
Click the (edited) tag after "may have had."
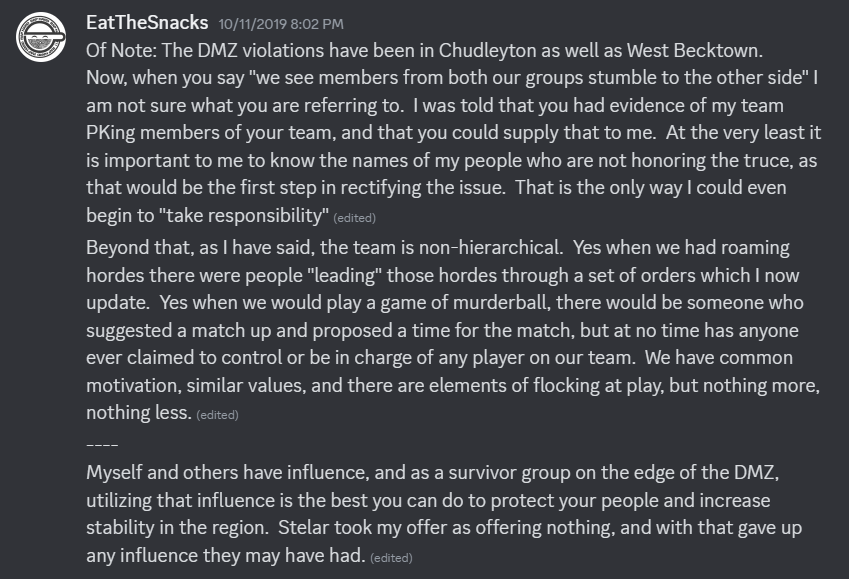point(391,558)
